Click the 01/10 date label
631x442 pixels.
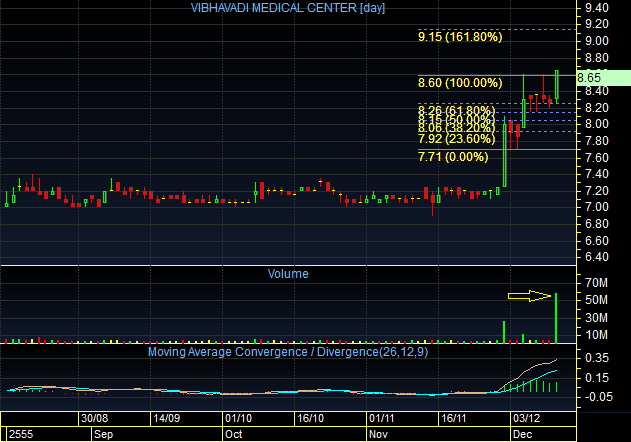[x=239, y=418]
